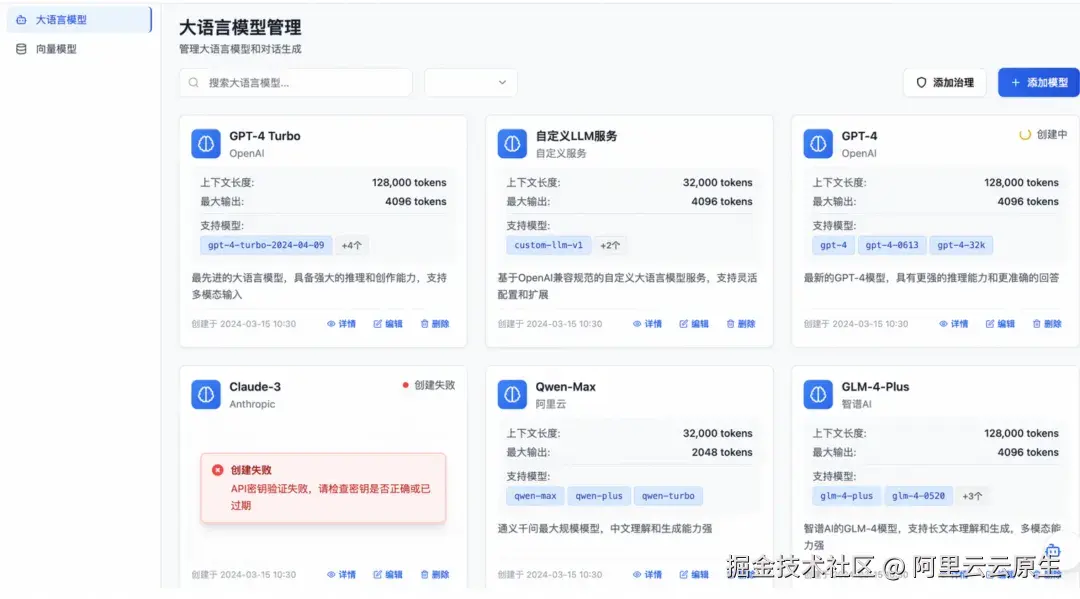1080x599 pixels.
Task: Click the Claude-3 model icon
Action: point(206,395)
